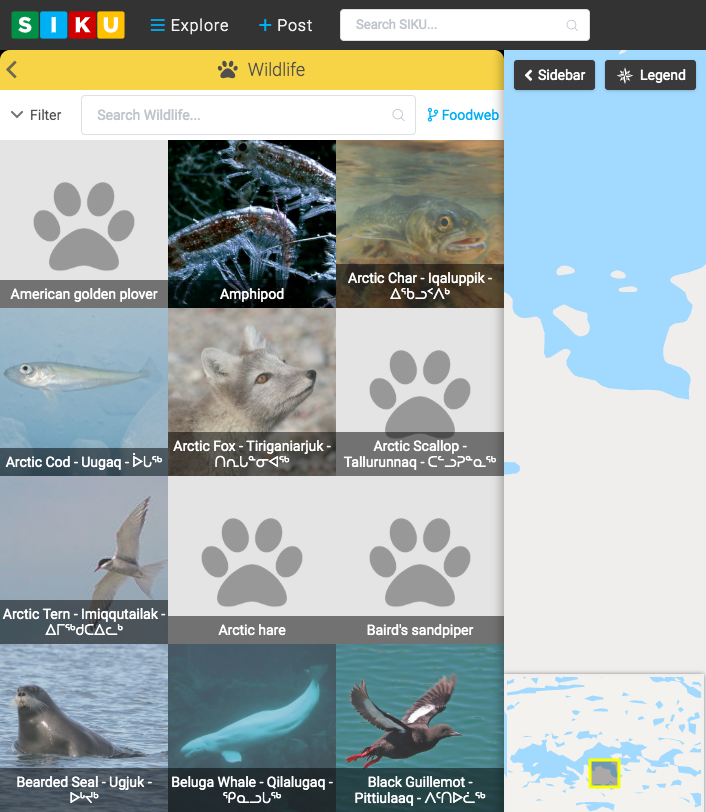Open the Foodweb link
Screen dimensions: 706x812
tap(463, 115)
